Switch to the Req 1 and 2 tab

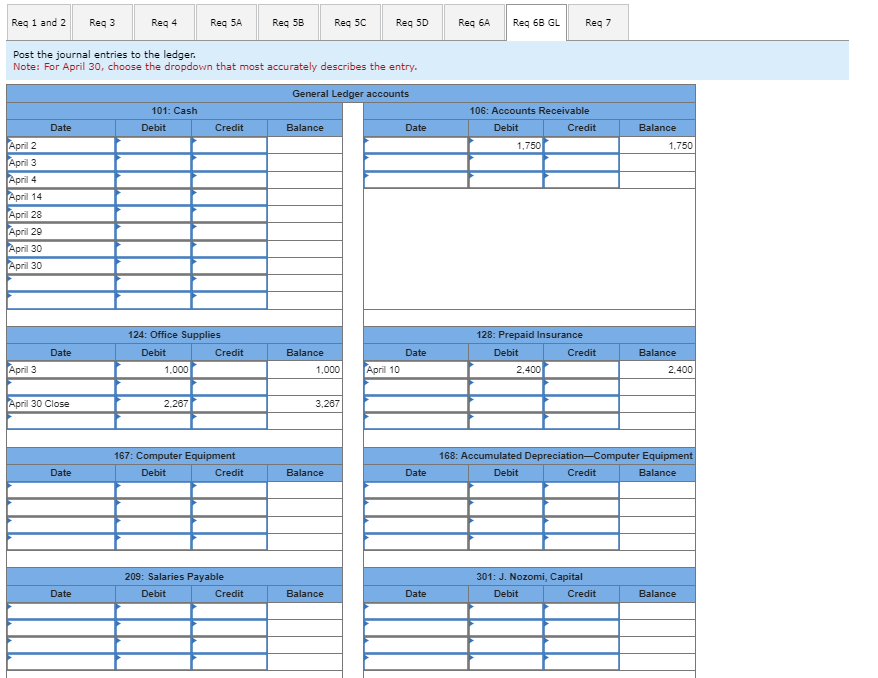point(38,21)
